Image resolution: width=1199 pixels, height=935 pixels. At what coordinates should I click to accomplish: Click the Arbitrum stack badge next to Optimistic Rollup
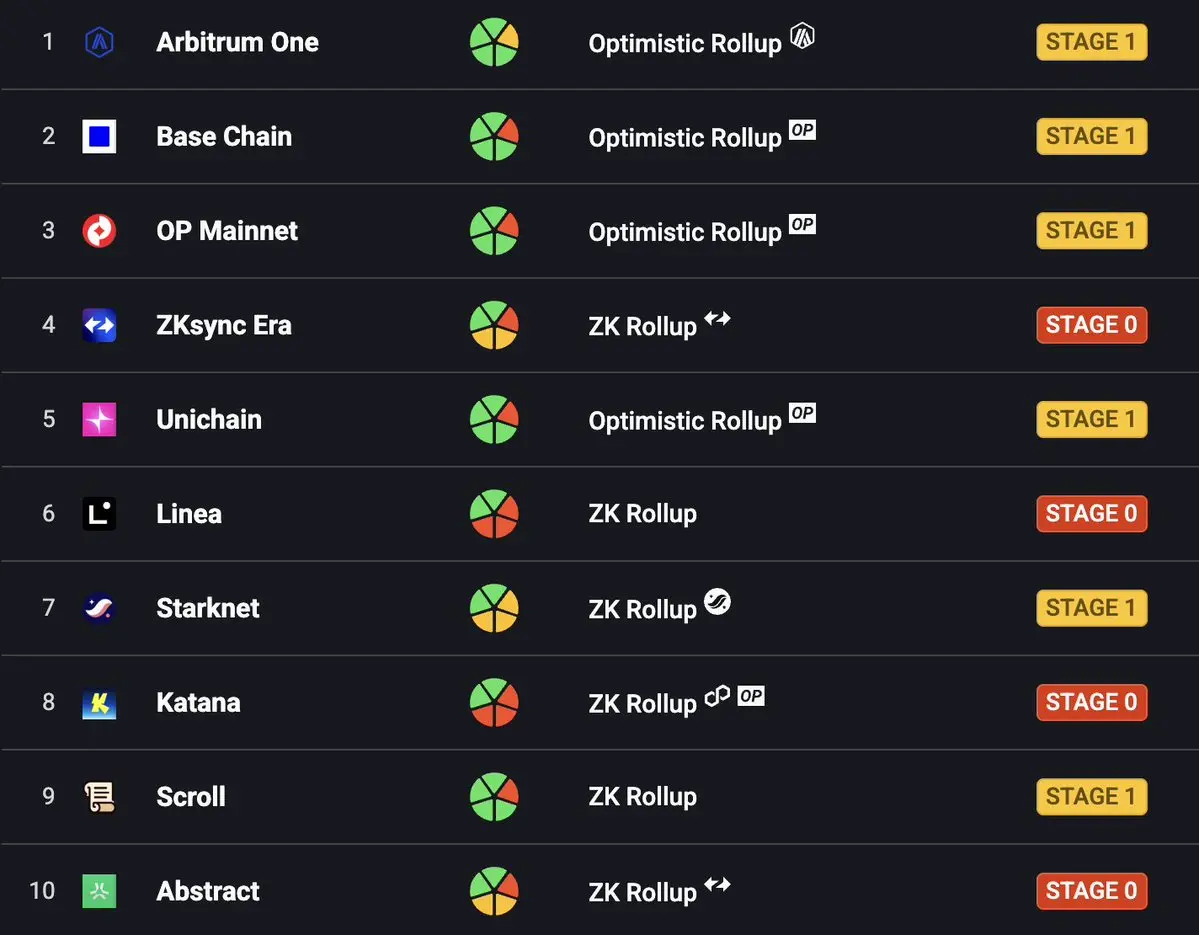802,35
